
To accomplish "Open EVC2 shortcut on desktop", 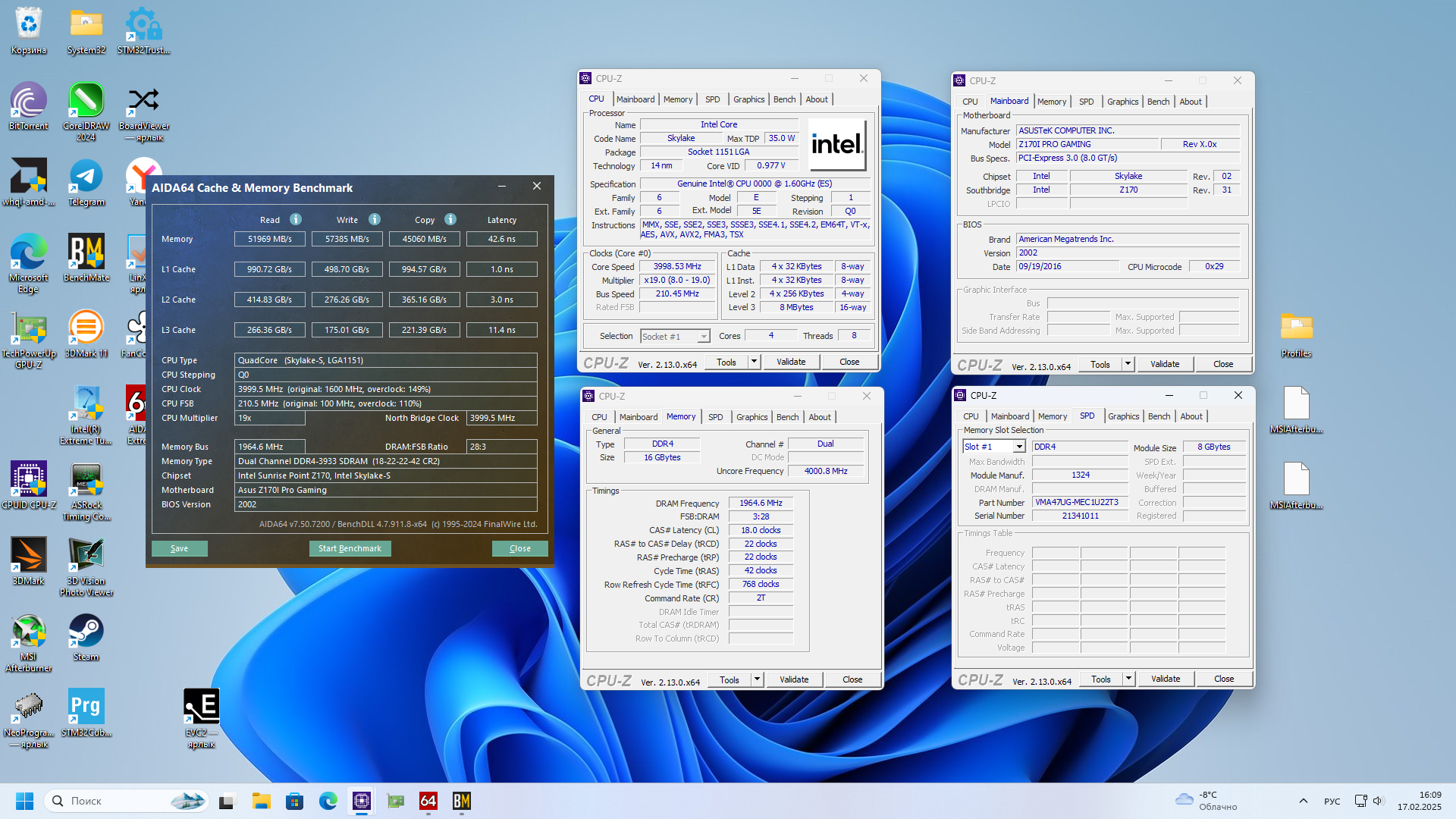I will 202,718.
